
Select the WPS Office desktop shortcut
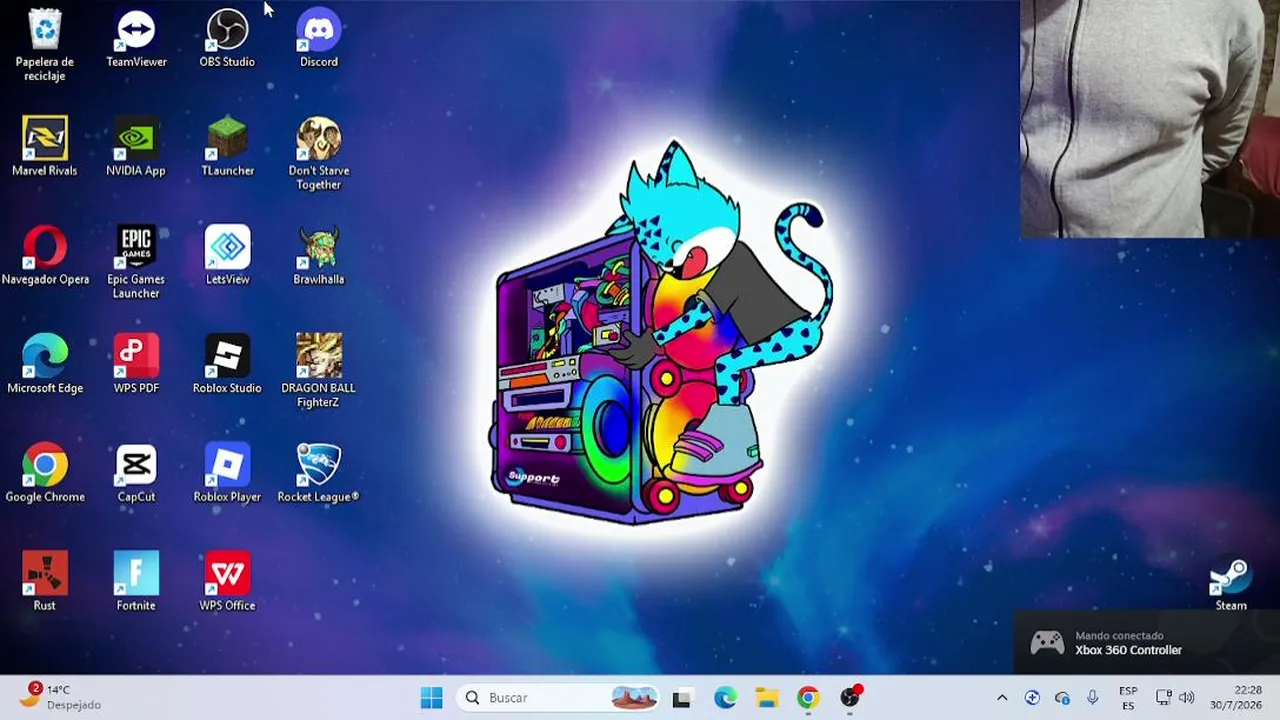tap(227, 582)
